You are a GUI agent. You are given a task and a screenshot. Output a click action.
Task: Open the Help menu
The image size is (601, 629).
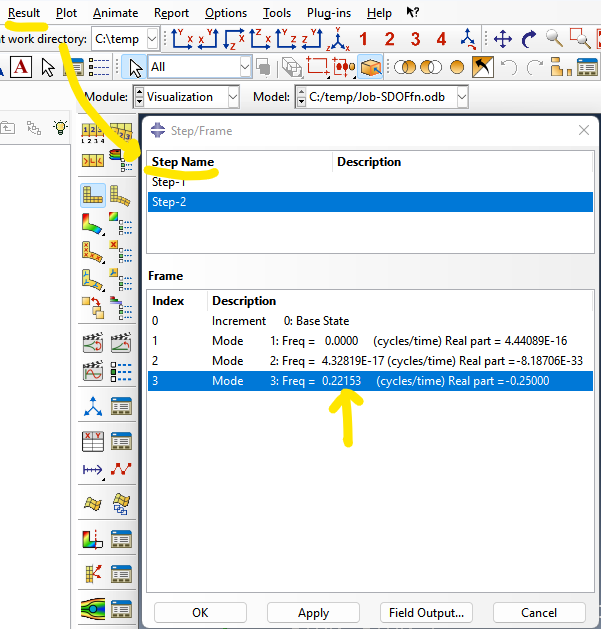pos(379,13)
